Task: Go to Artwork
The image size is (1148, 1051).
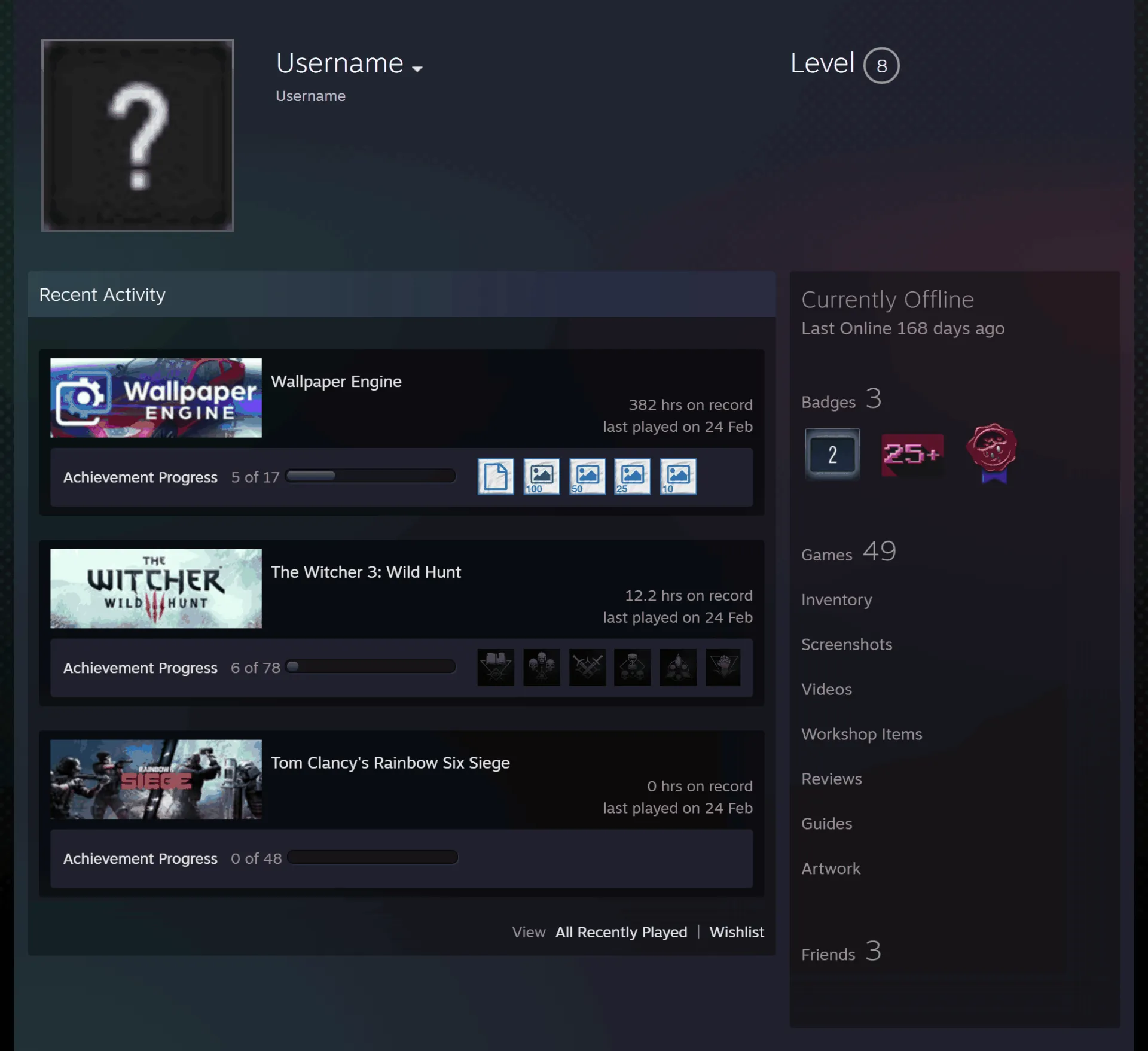Action: [831, 869]
